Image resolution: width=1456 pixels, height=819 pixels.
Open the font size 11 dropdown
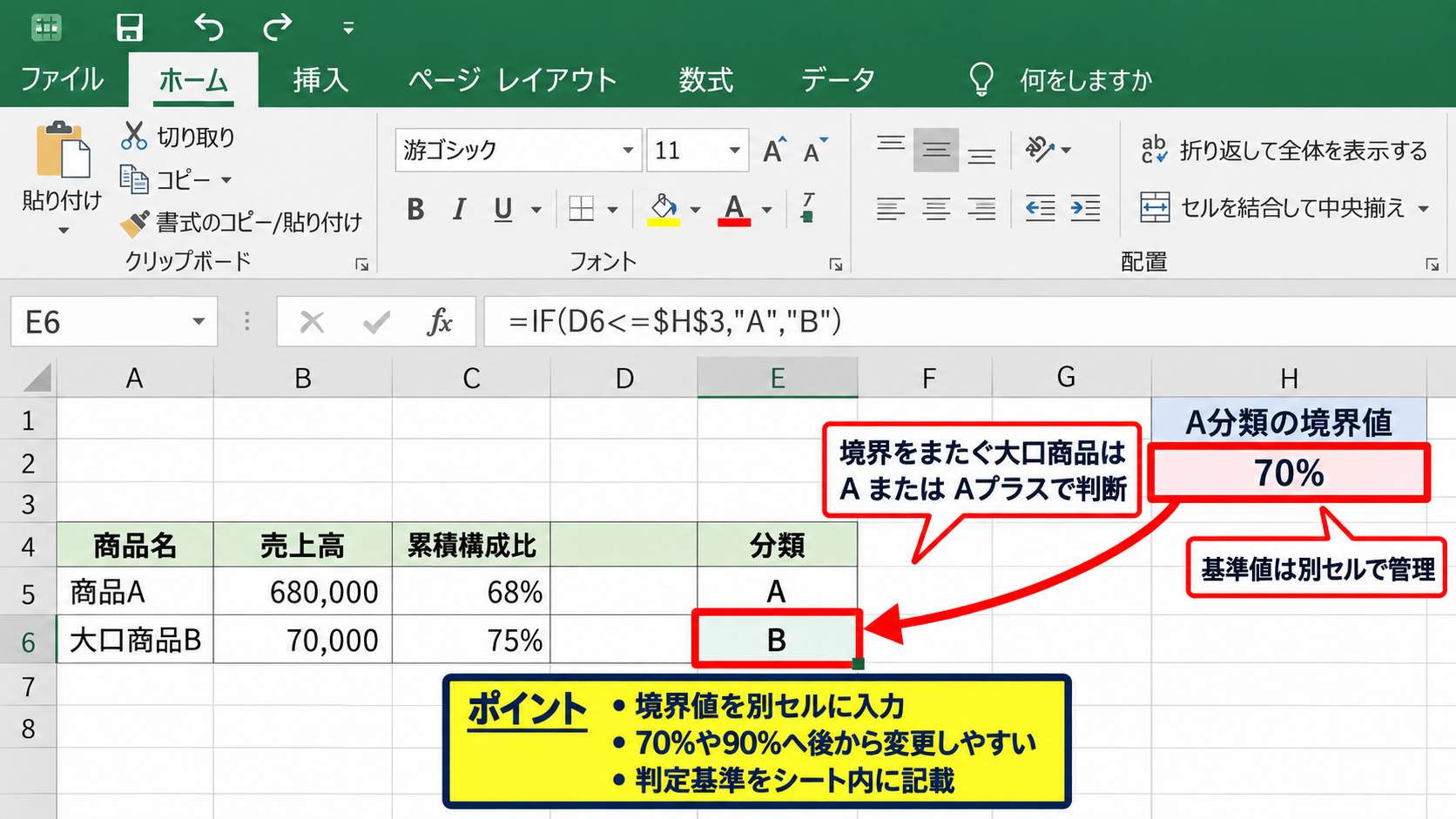[x=735, y=151]
